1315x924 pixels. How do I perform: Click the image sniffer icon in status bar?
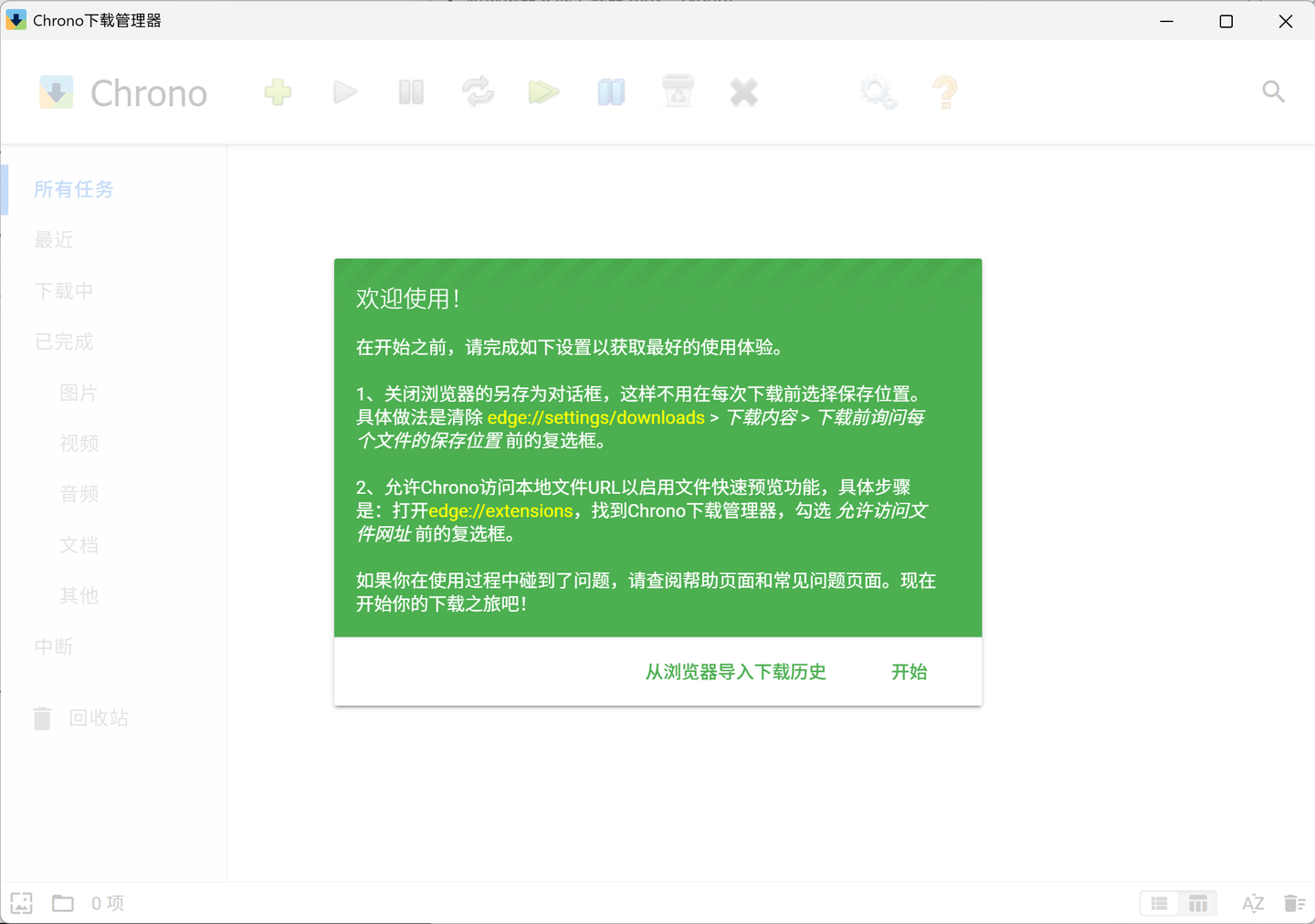[x=22, y=903]
